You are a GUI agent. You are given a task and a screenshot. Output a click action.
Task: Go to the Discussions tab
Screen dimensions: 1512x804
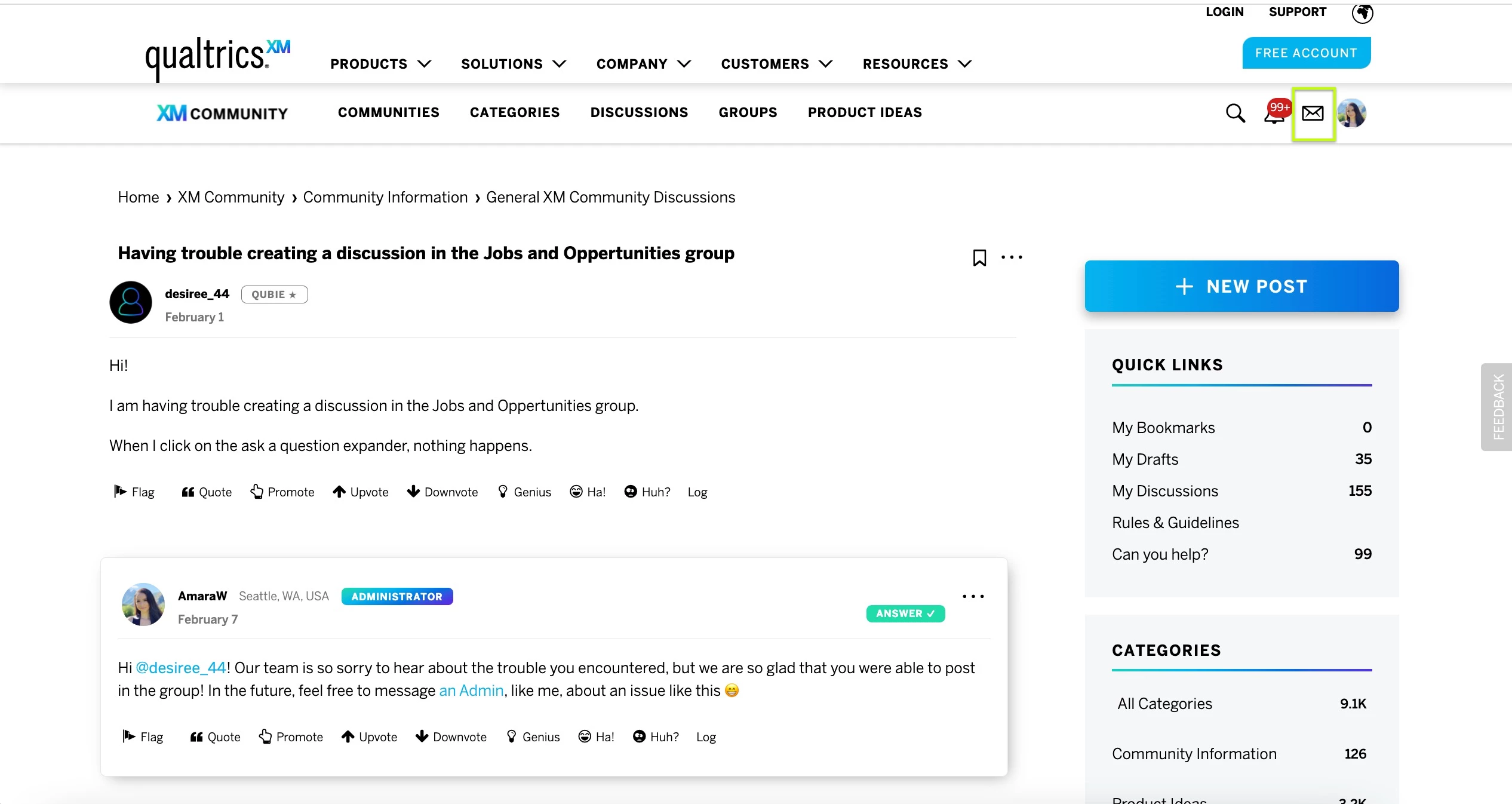(639, 112)
